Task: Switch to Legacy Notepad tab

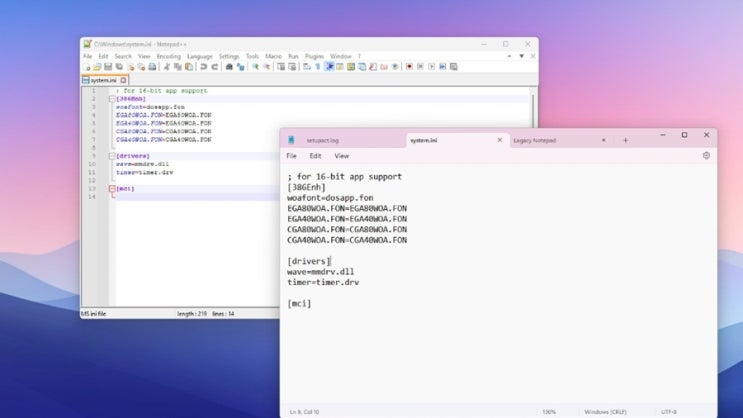Action: [x=535, y=140]
